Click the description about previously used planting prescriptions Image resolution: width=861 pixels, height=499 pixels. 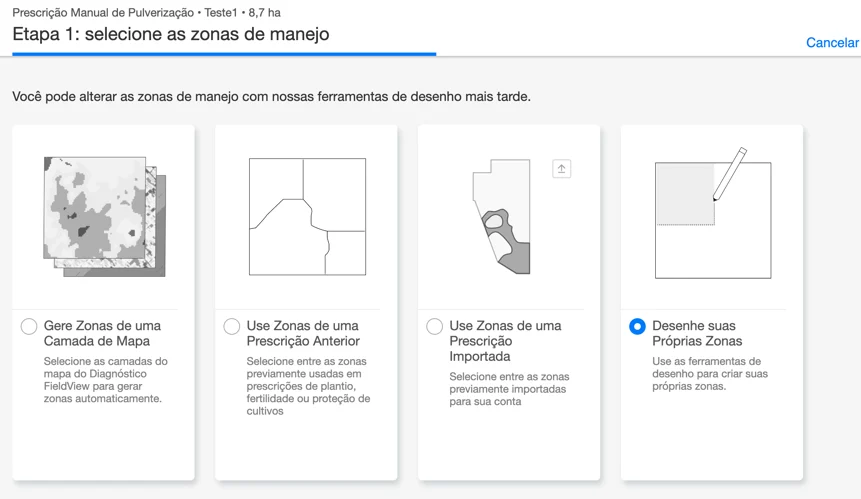point(308,386)
